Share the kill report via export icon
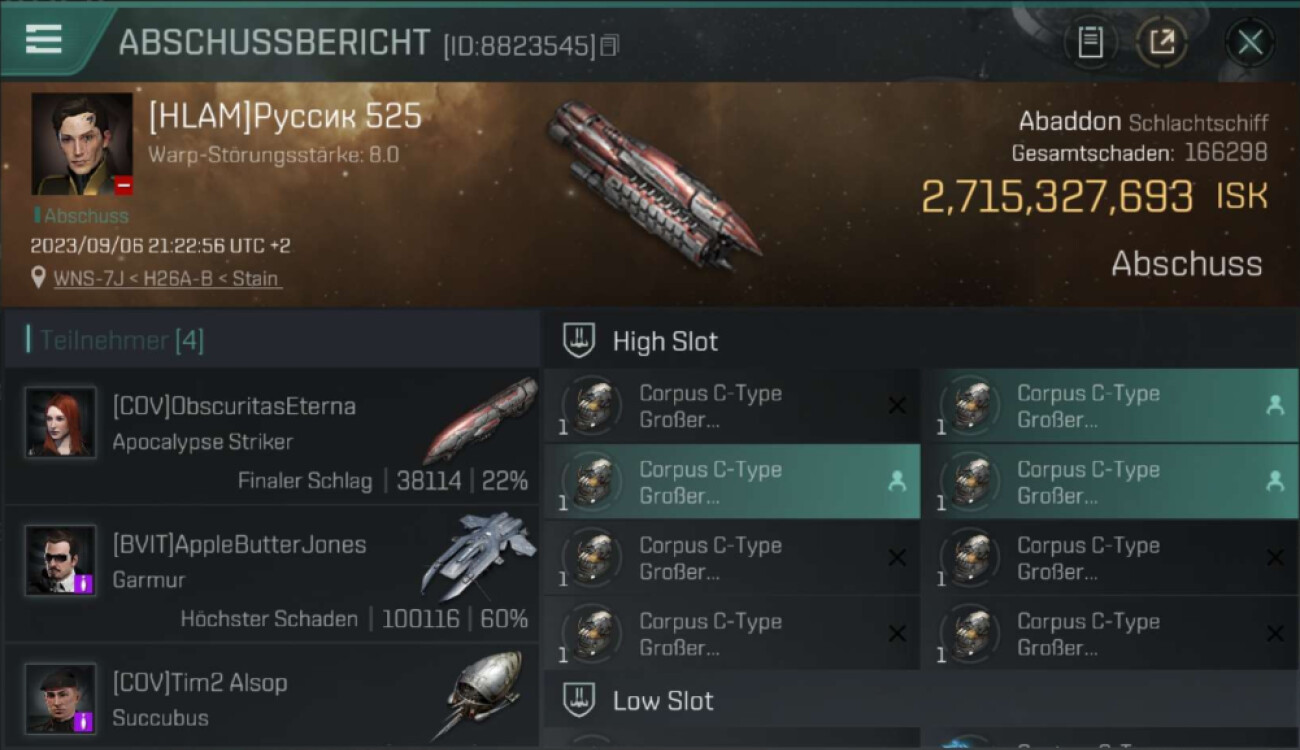 pos(1162,42)
